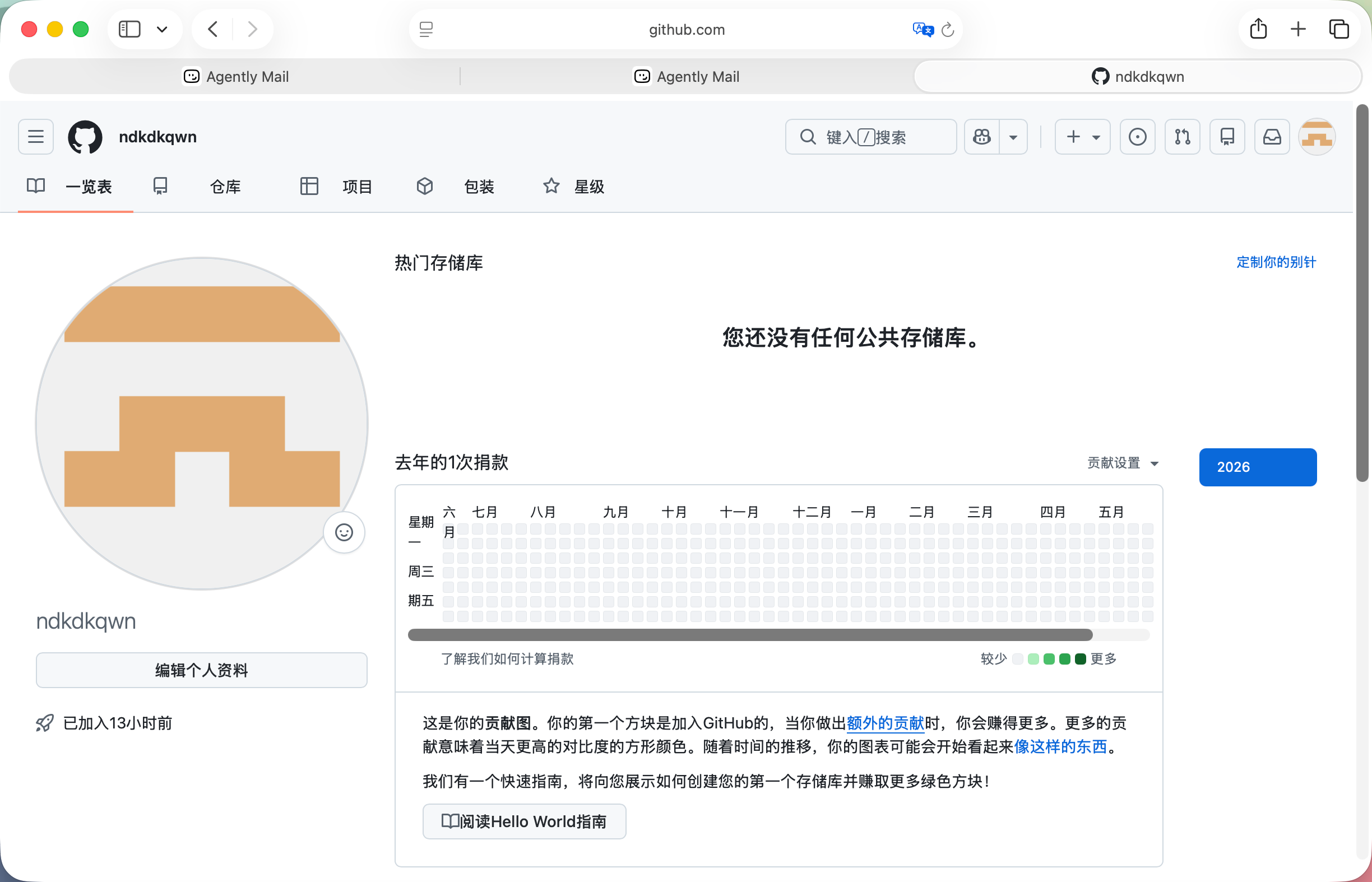
Task: Open the GitHub hamburger navigation menu
Action: (x=35, y=137)
